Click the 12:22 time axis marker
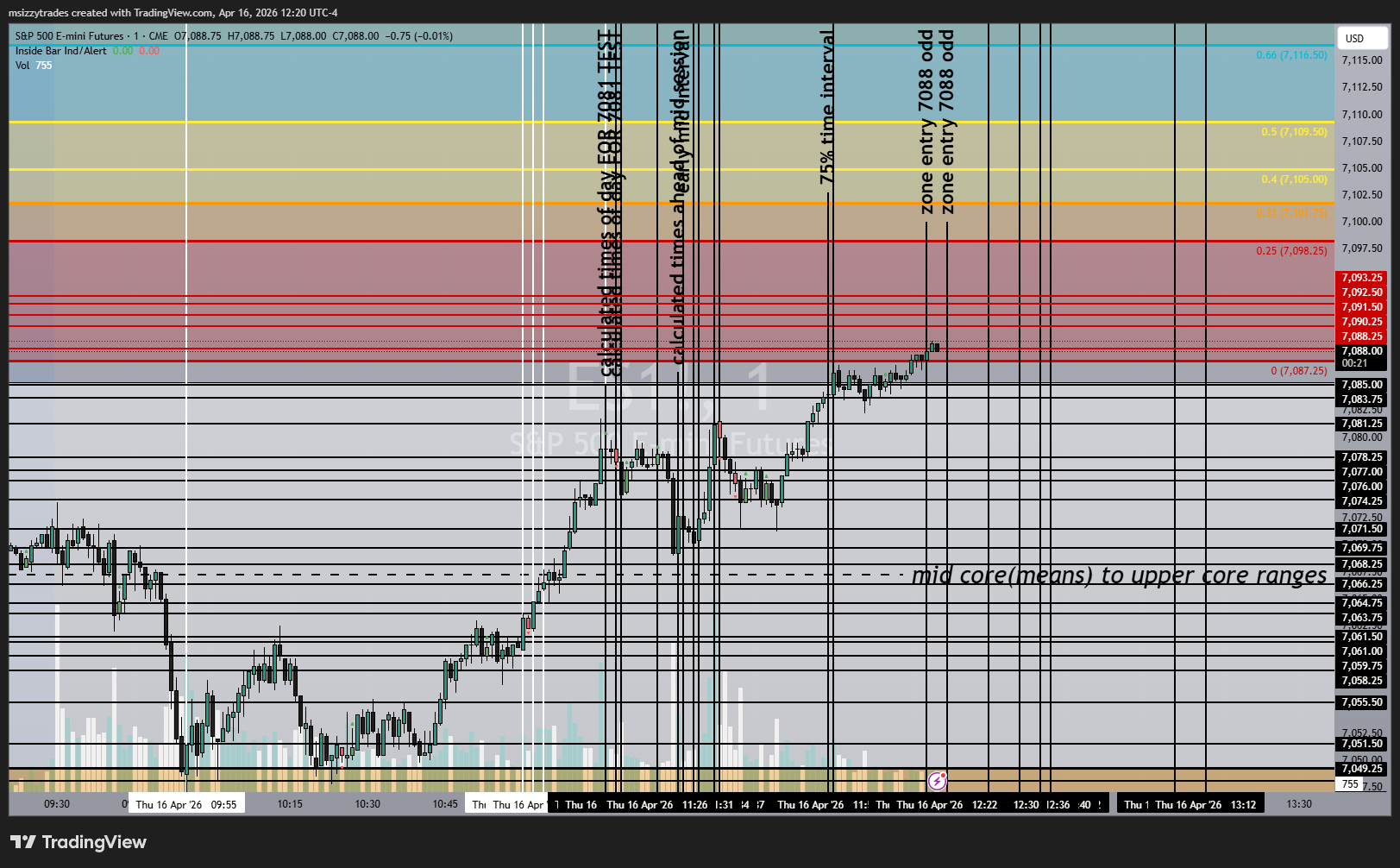Image resolution: width=1400 pixels, height=868 pixels. tap(984, 804)
